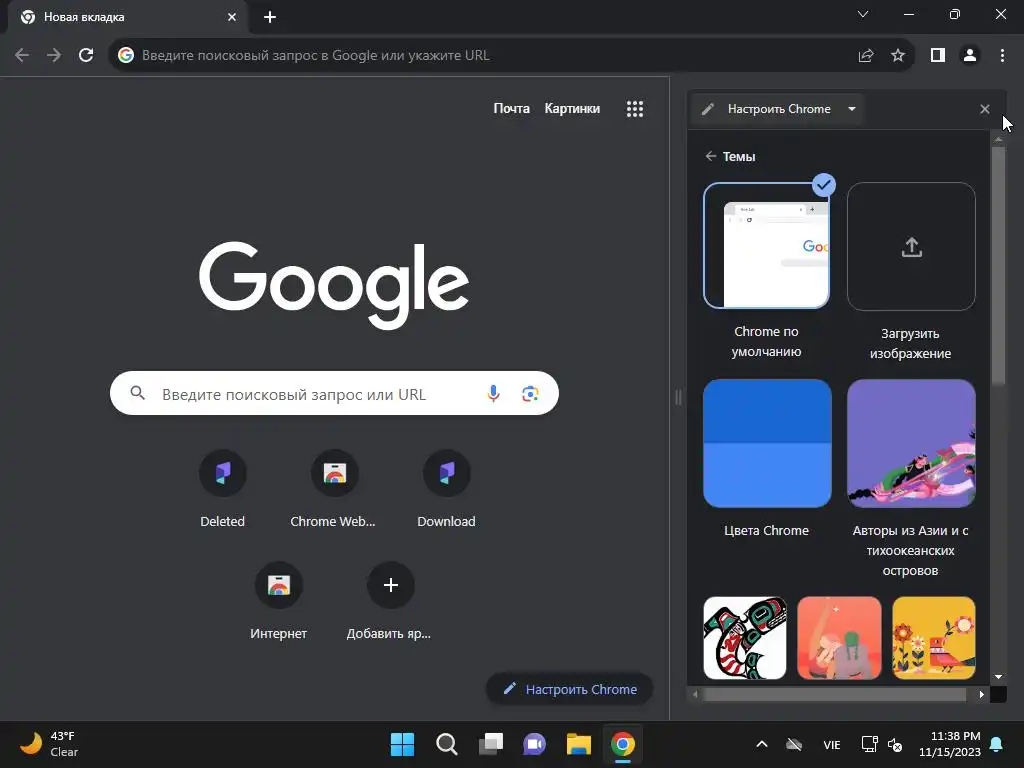Open the weather widget 43°F Clear
This screenshot has width=1024, height=768.
click(49, 744)
